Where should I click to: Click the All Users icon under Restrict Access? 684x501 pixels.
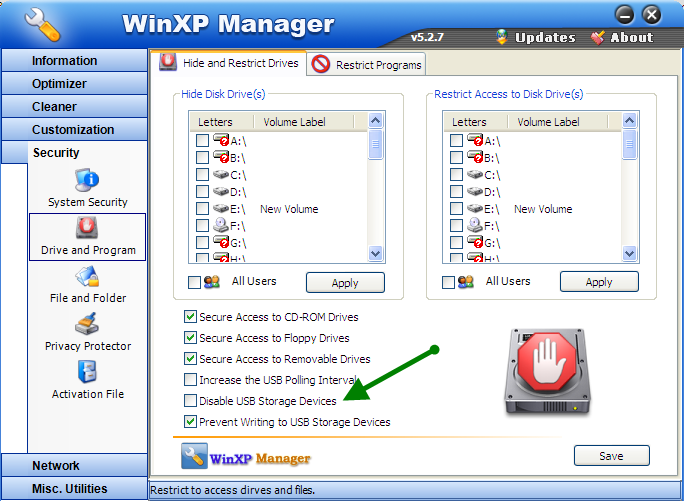tap(466, 282)
